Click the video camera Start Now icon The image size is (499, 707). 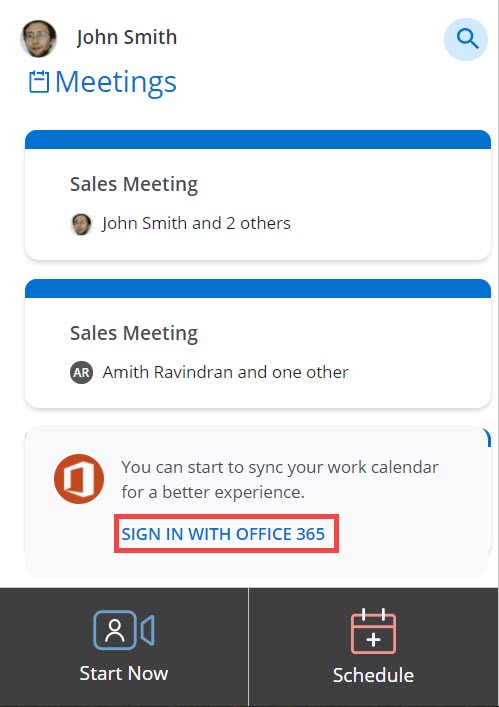(124, 630)
